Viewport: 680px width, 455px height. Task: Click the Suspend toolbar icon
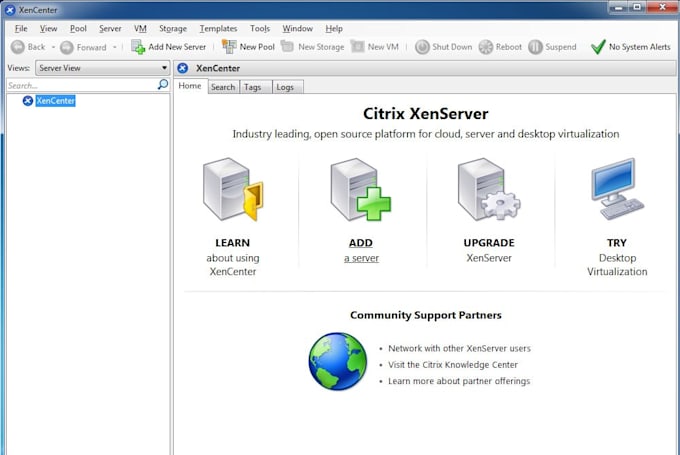(535, 47)
